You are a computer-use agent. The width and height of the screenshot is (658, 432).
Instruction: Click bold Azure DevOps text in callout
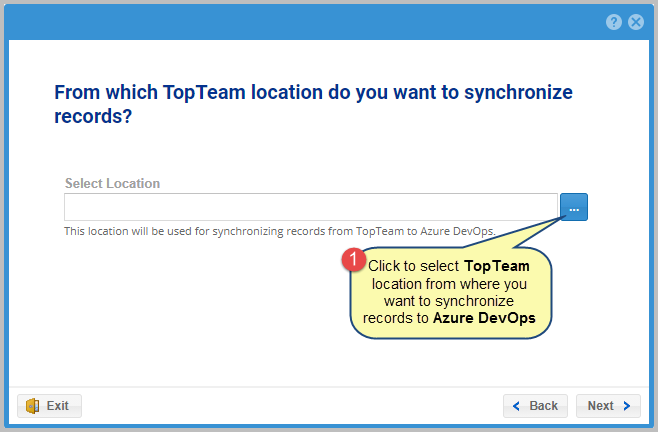[484, 317]
